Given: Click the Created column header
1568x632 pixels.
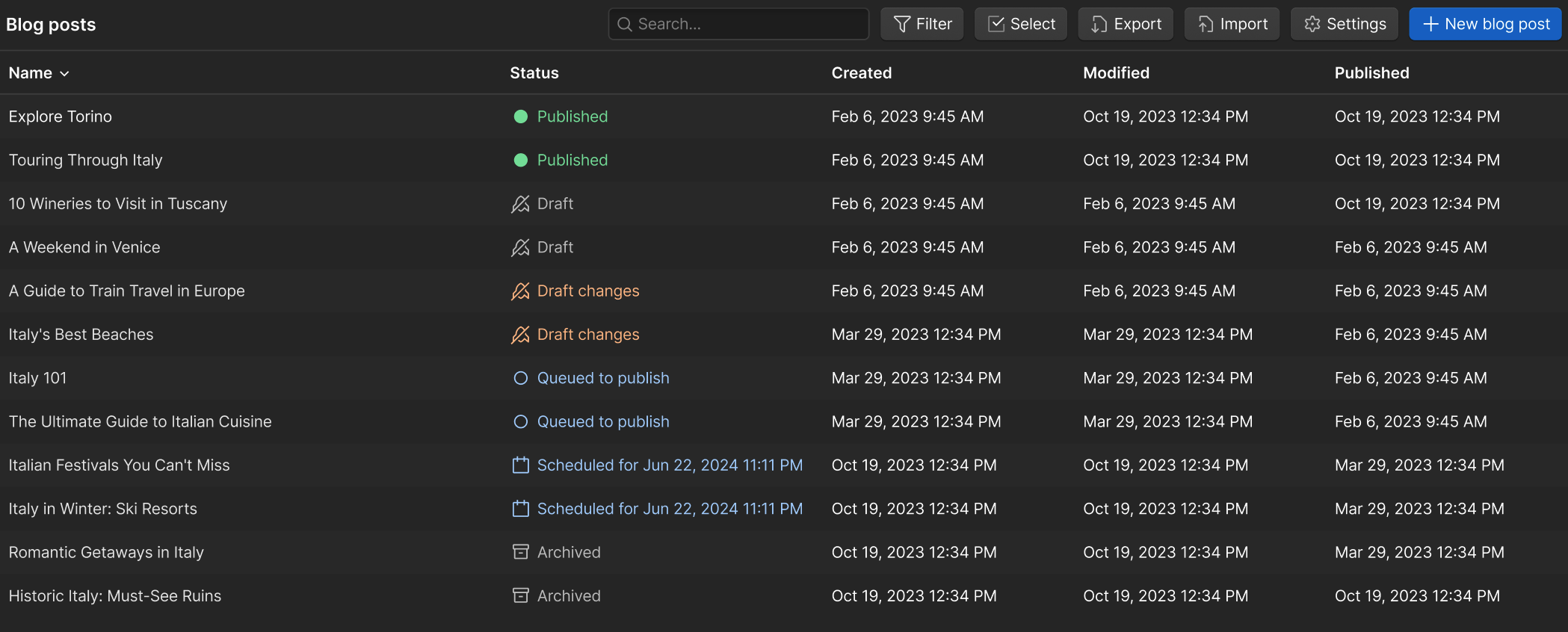Looking at the screenshot, I should pos(862,73).
